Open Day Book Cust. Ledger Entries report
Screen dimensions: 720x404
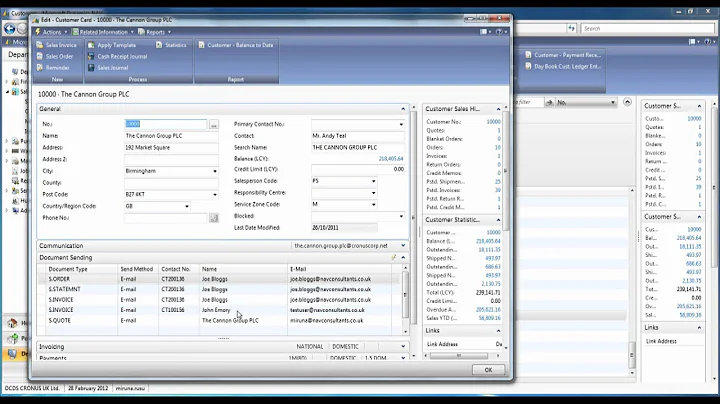click(x=563, y=67)
